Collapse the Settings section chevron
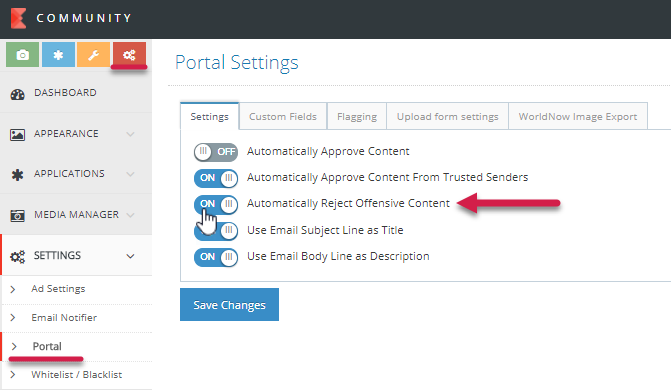This screenshot has height=390, width=671. [x=131, y=256]
